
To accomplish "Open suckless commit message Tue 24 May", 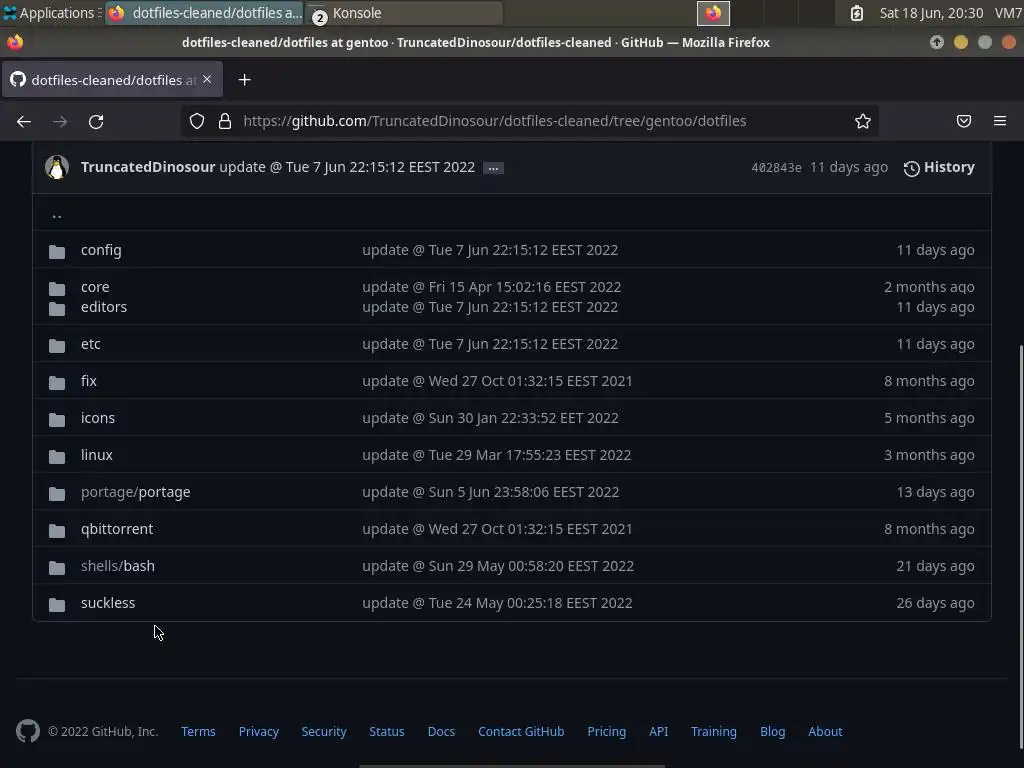I will tap(497, 603).
